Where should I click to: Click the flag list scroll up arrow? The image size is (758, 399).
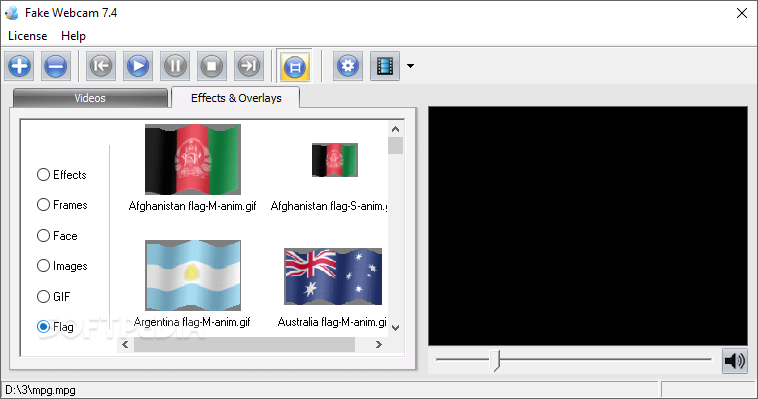395,129
